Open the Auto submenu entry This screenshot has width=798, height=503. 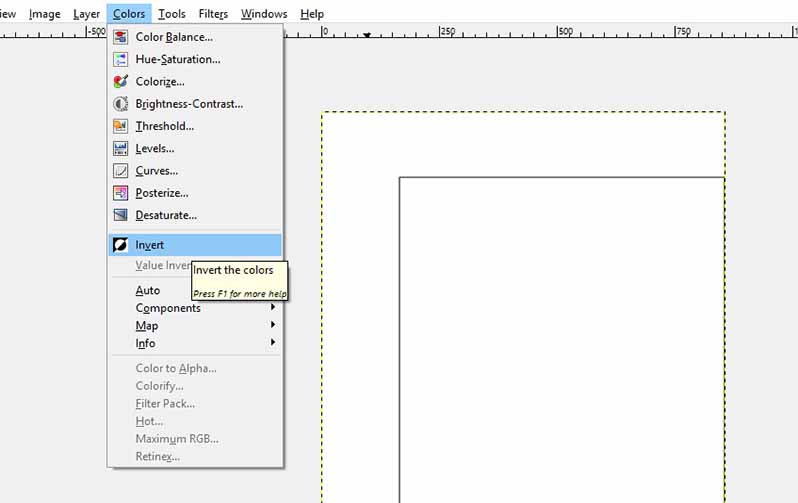(x=148, y=290)
